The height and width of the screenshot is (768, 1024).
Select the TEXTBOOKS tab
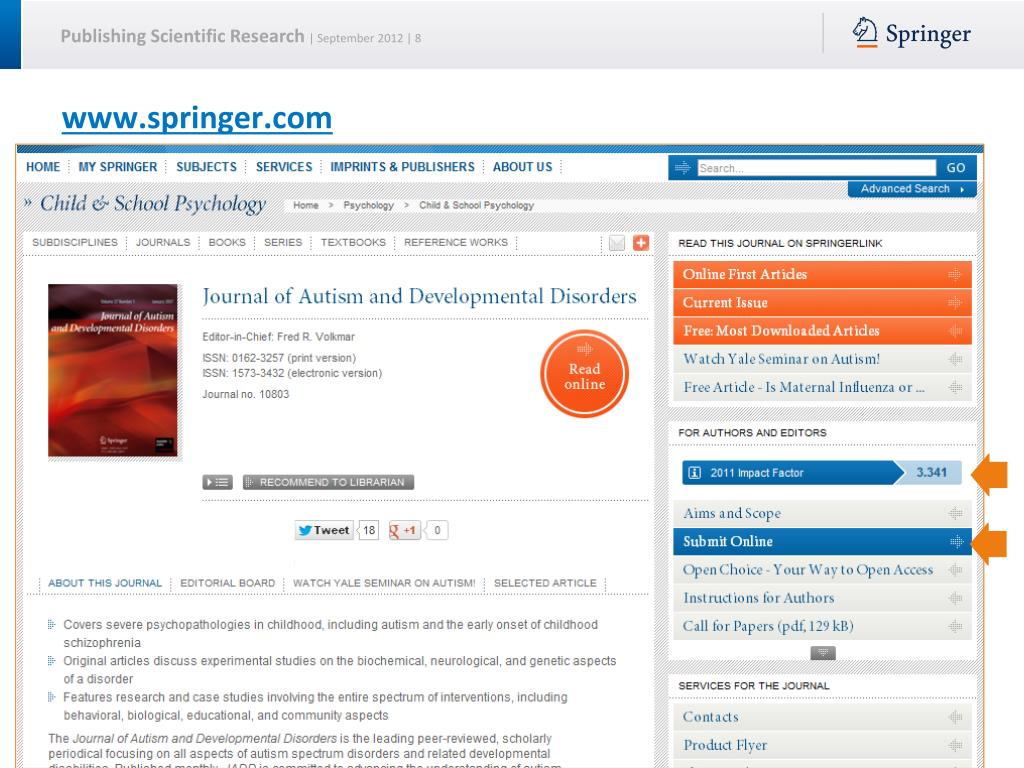click(x=353, y=242)
